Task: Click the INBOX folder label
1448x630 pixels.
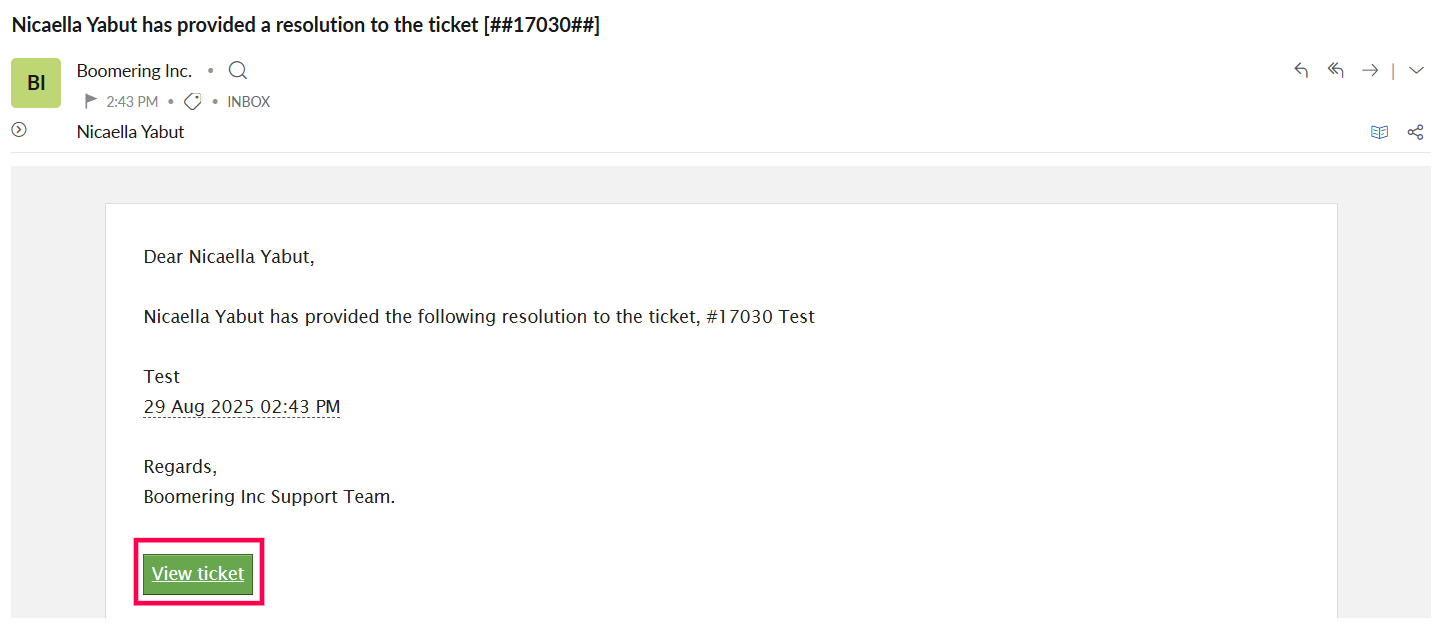Action: click(x=249, y=102)
